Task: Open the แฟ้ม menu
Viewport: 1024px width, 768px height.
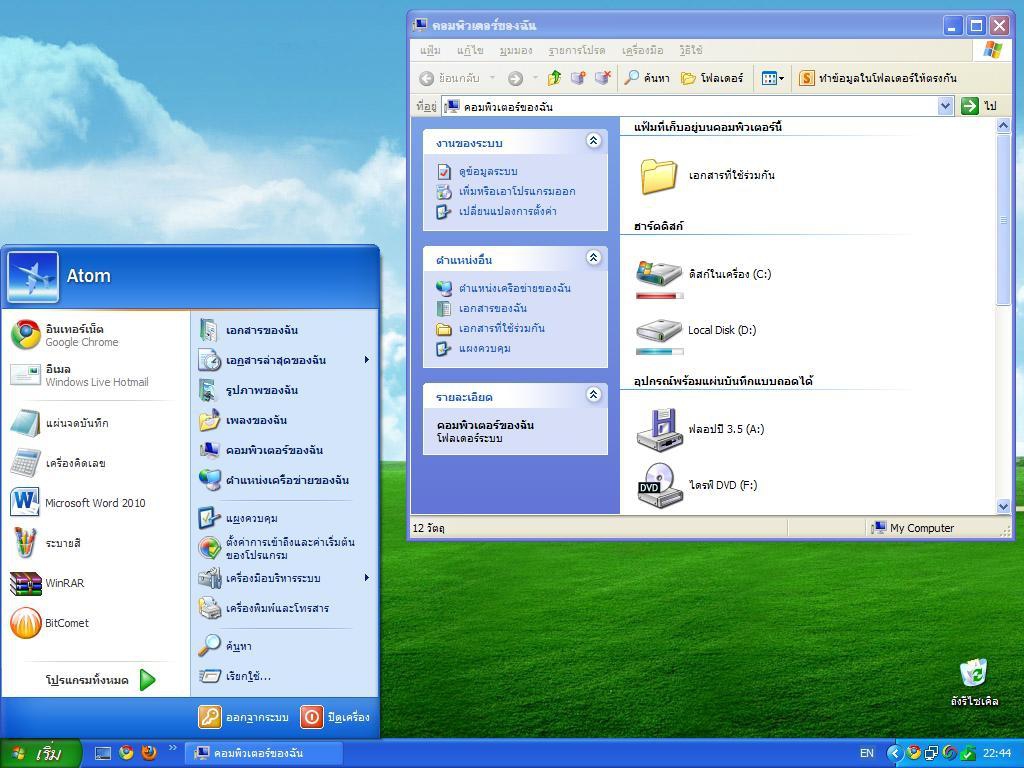Action: [x=430, y=50]
